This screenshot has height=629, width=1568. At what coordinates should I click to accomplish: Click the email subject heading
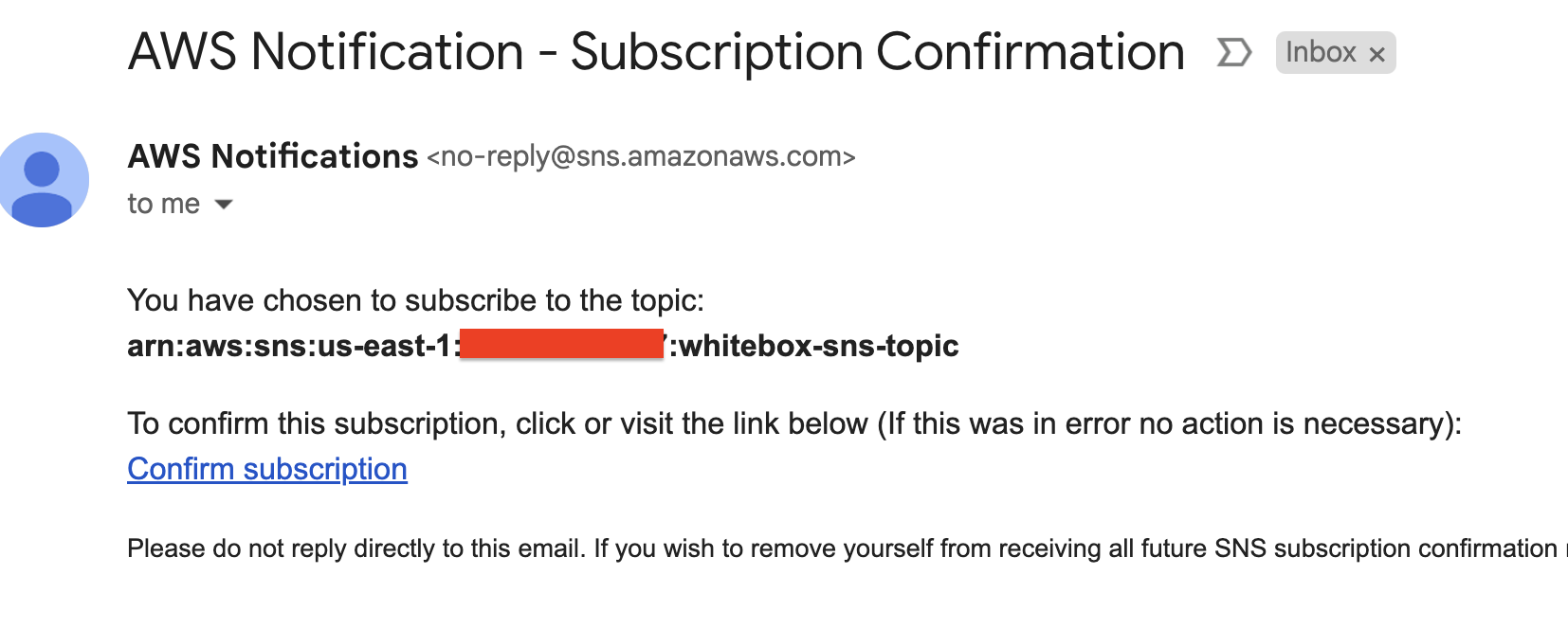(x=656, y=52)
